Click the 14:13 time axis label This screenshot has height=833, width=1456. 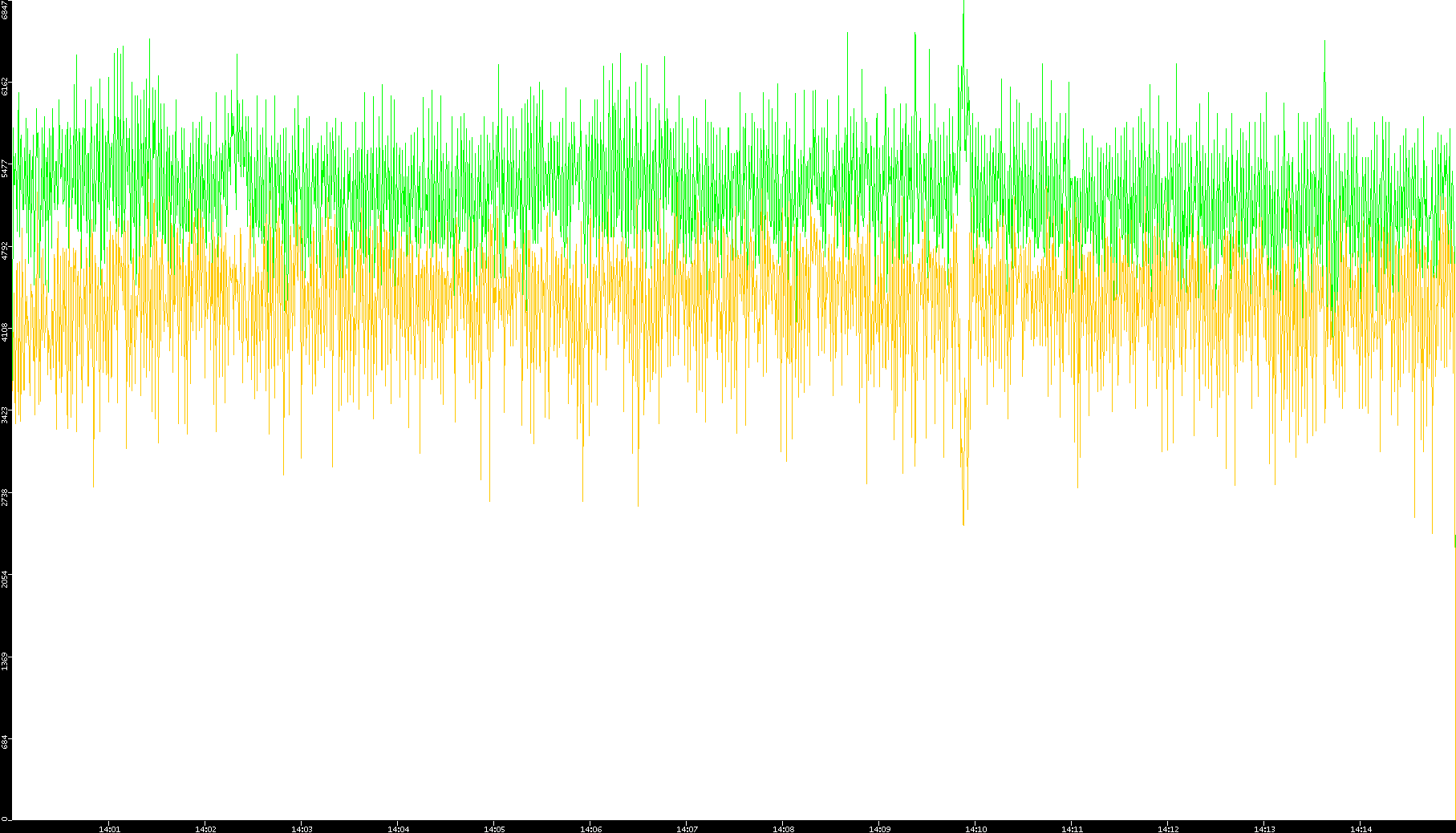click(1264, 828)
